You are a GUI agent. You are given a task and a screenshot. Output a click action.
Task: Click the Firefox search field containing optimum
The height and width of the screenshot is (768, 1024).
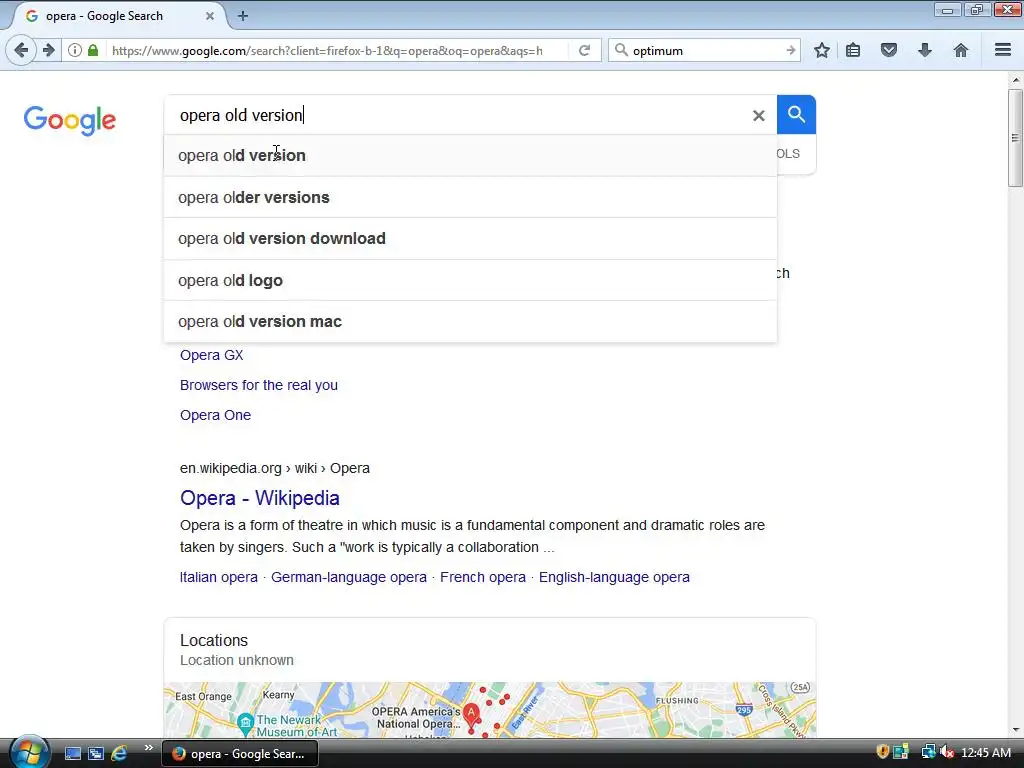click(705, 50)
